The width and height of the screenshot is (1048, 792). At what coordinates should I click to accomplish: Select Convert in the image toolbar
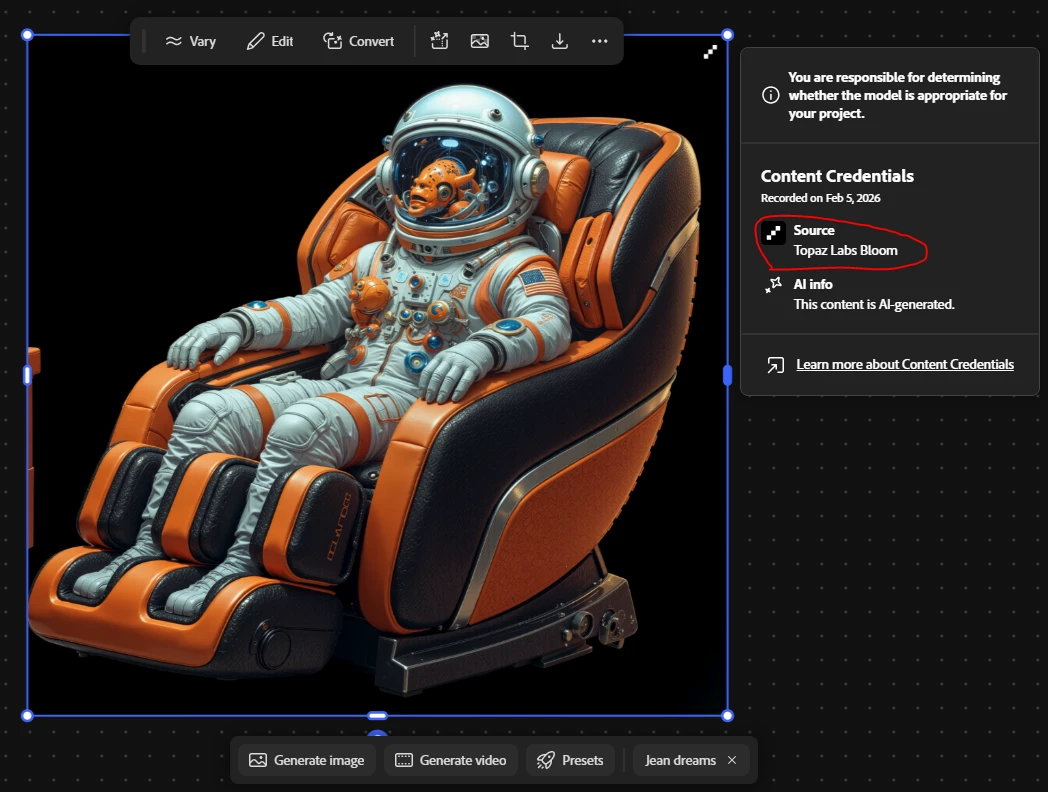pyautogui.click(x=359, y=41)
